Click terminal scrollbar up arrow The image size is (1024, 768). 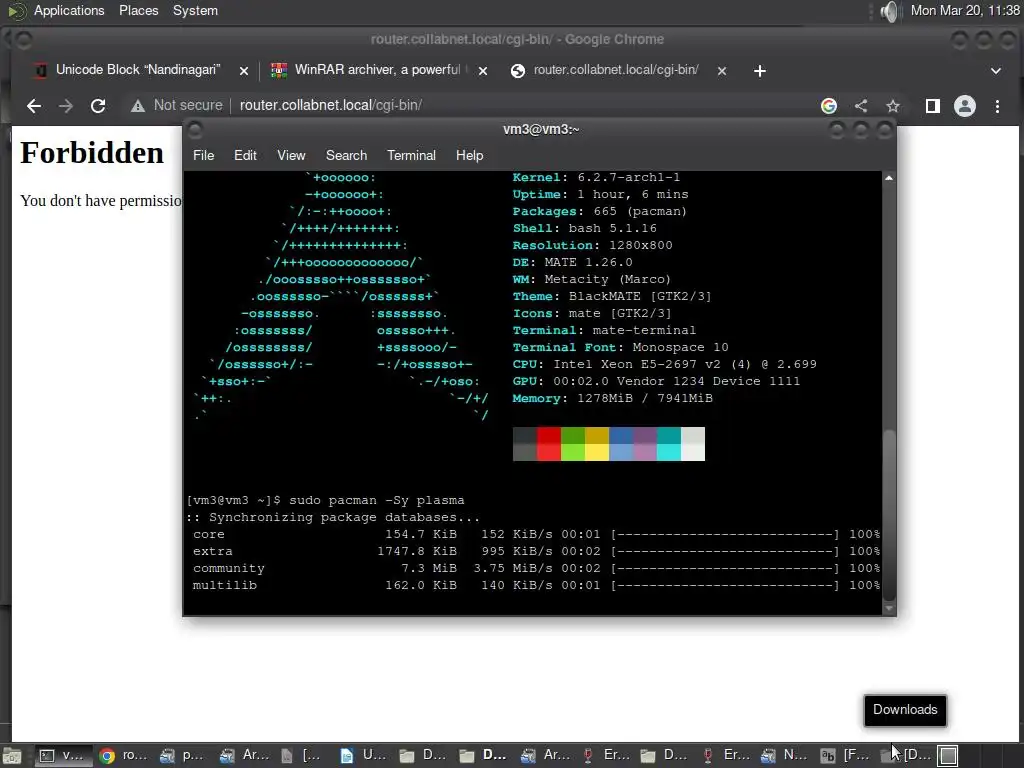click(x=889, y=178)
